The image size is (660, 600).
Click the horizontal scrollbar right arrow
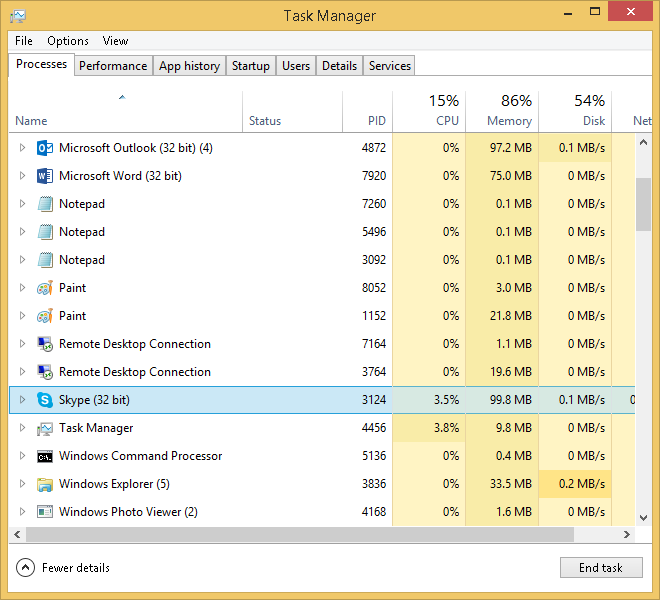click(627, 535)
